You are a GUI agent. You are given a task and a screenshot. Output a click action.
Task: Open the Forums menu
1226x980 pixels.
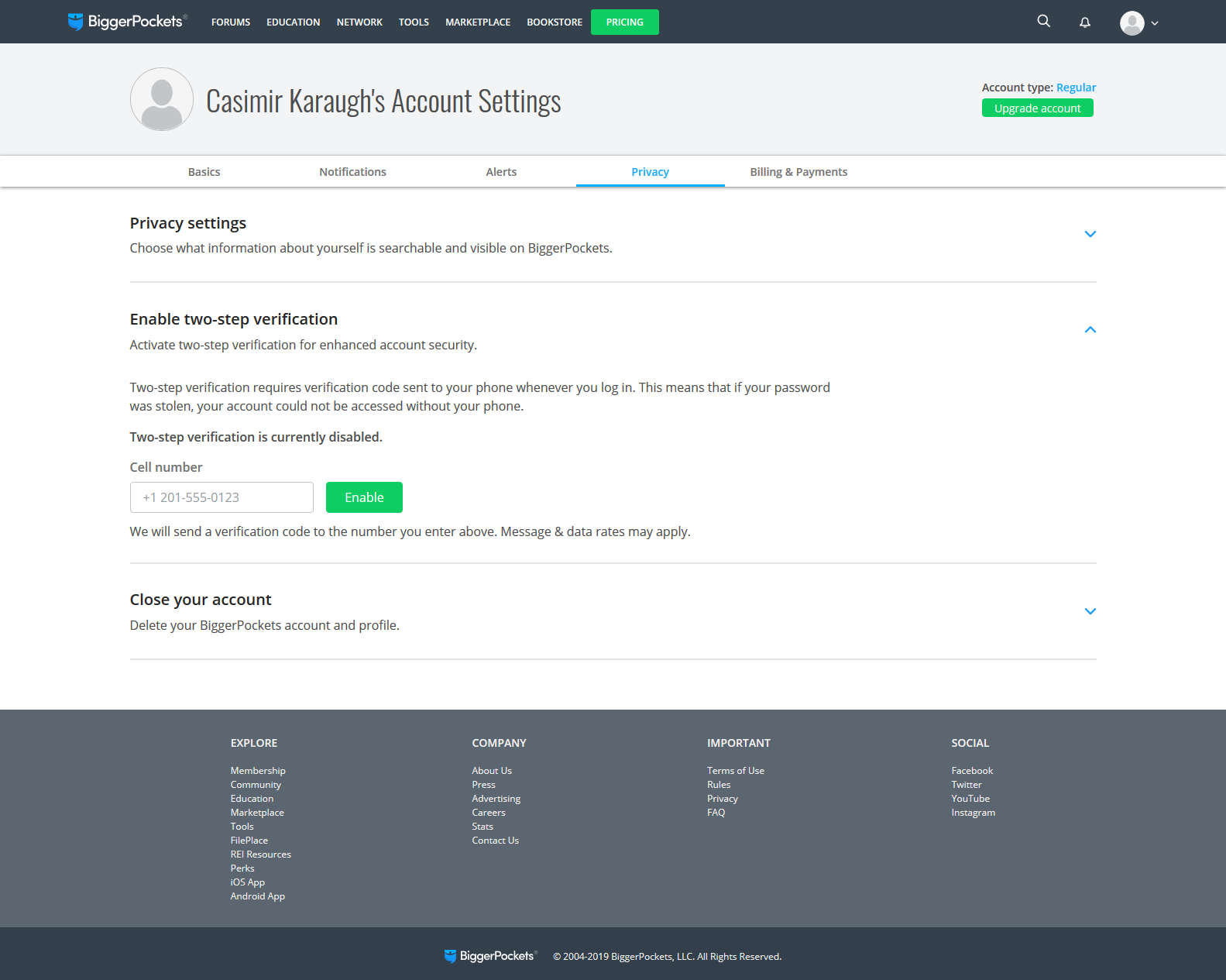point(231,22)
